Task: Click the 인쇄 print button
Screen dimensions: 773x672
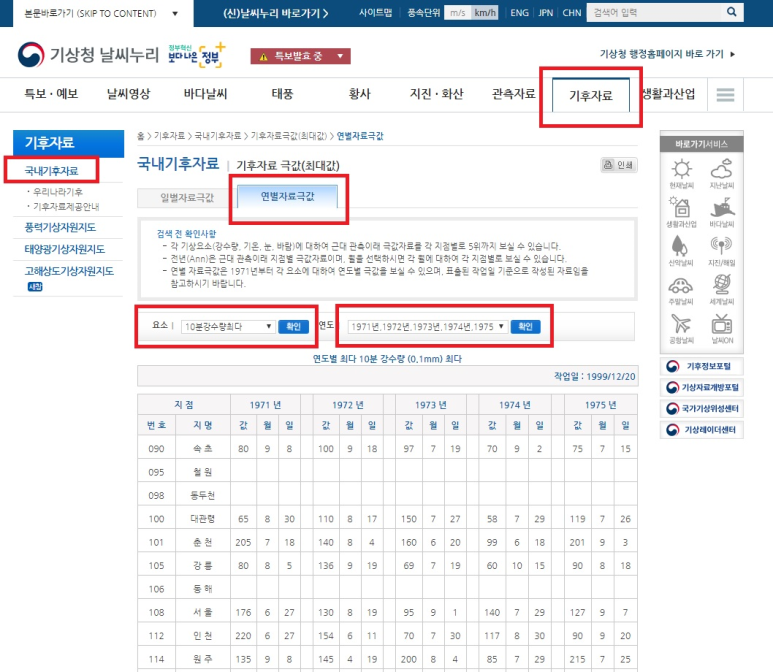Action: [619, 165]
